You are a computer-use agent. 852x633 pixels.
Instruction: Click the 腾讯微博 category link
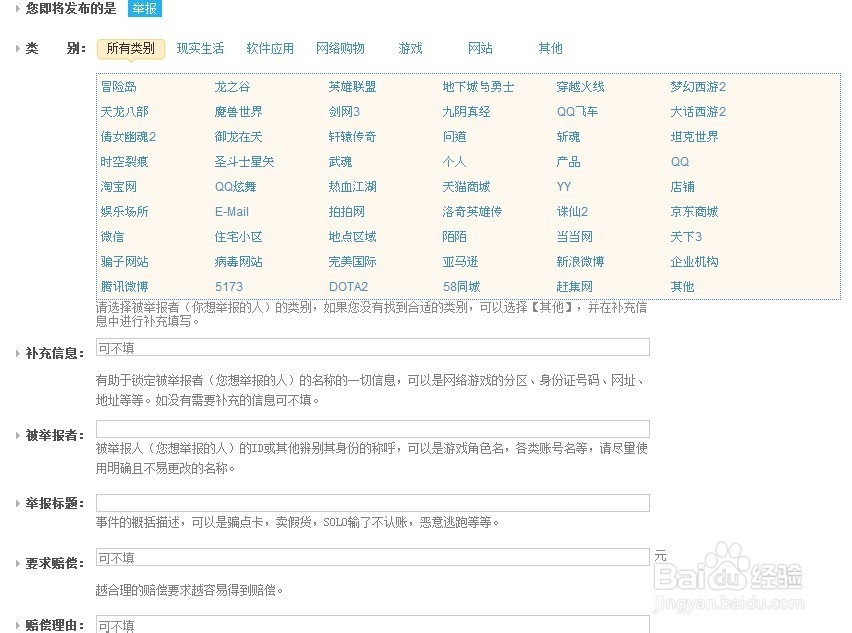click(x=124, y=287)
